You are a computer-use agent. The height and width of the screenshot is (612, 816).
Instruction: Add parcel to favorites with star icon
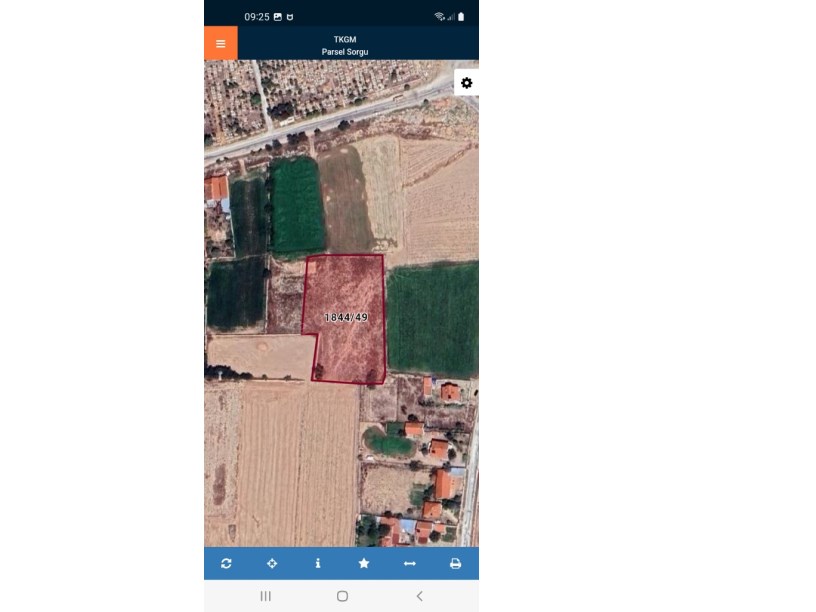(364, 563)
